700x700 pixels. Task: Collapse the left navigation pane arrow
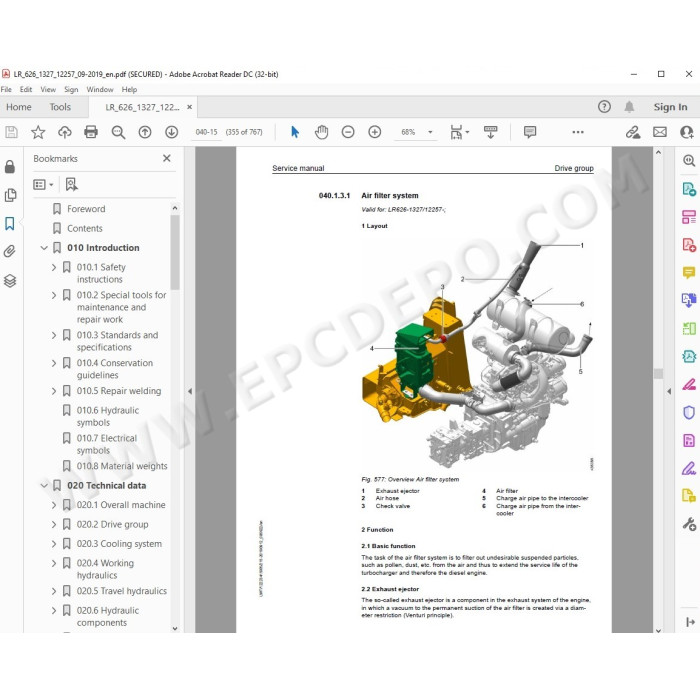[x=190, y=392]
